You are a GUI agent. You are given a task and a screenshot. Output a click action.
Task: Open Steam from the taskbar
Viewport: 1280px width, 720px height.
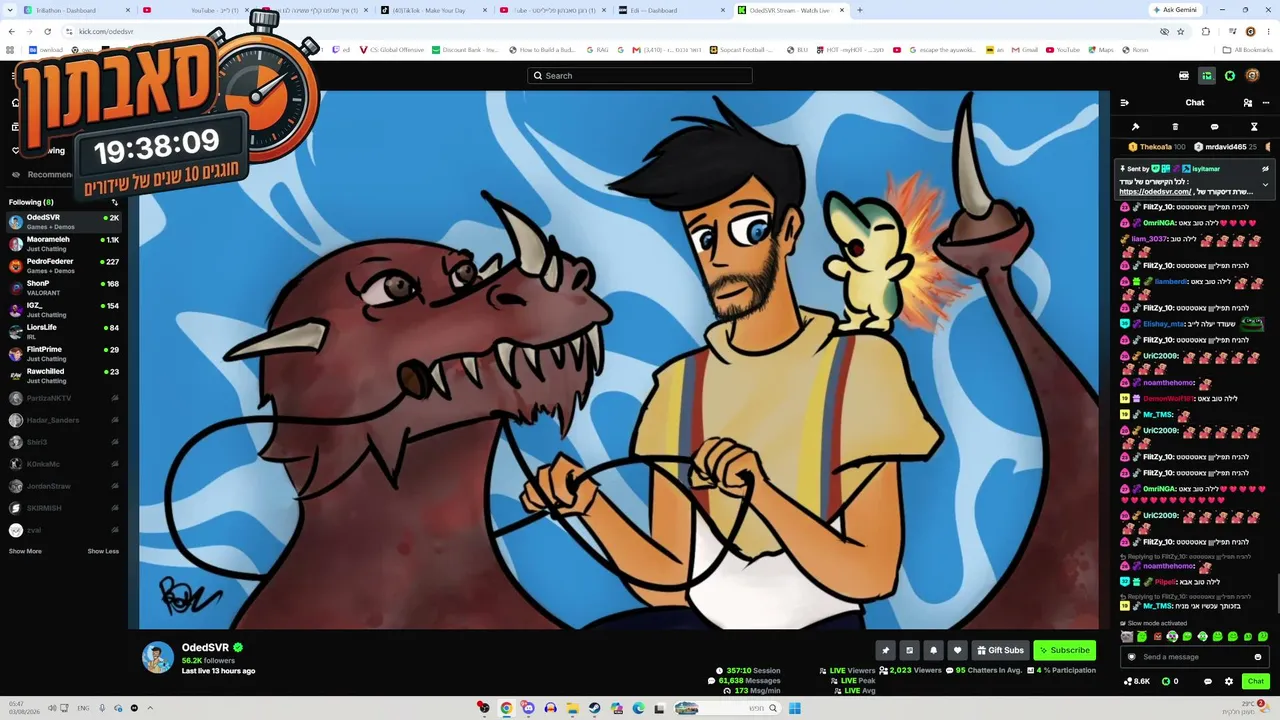pos(594,708)
